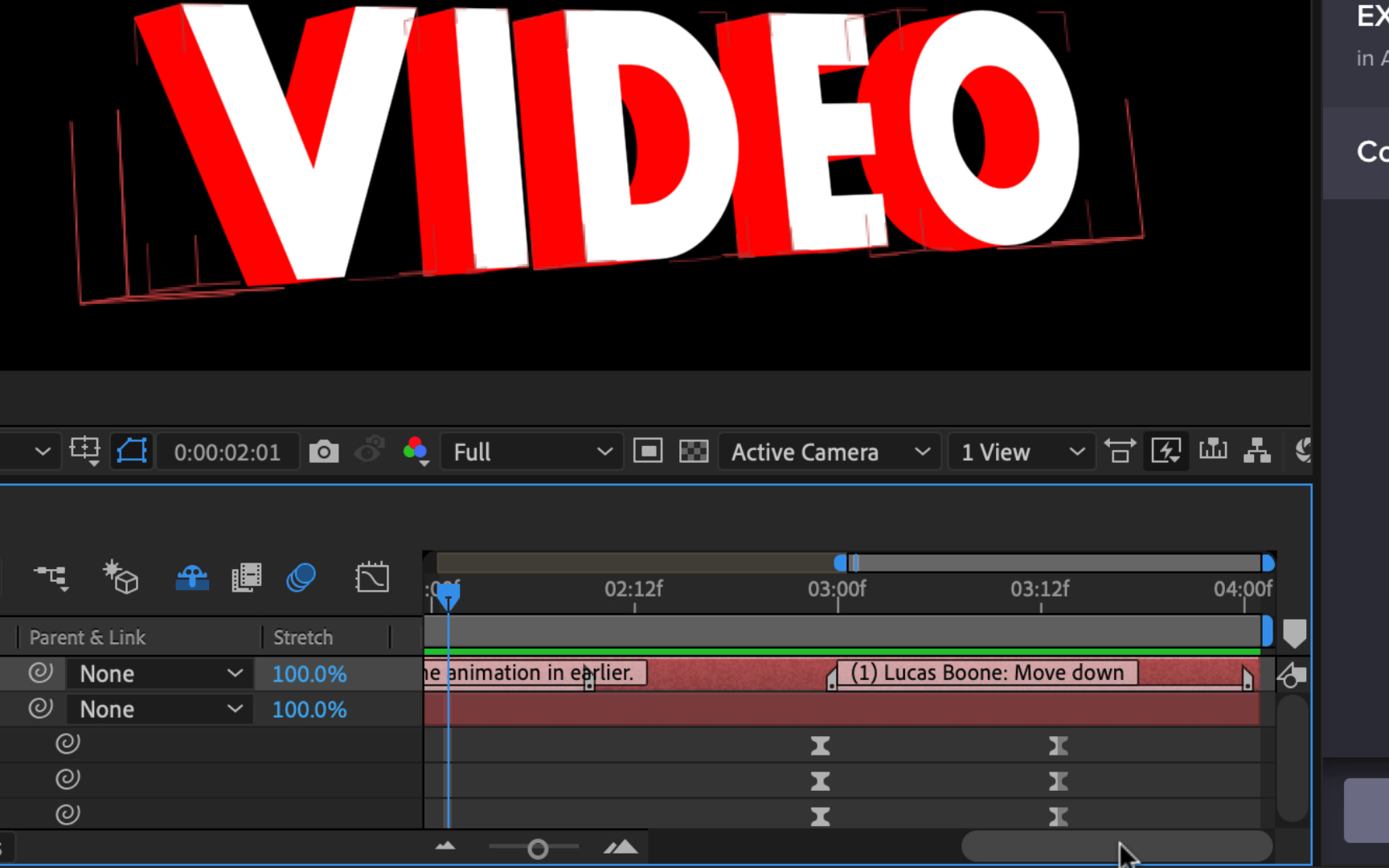1389x868 pixels.
Task: Click the second property row's pick whip
Action: coord(68,779)
